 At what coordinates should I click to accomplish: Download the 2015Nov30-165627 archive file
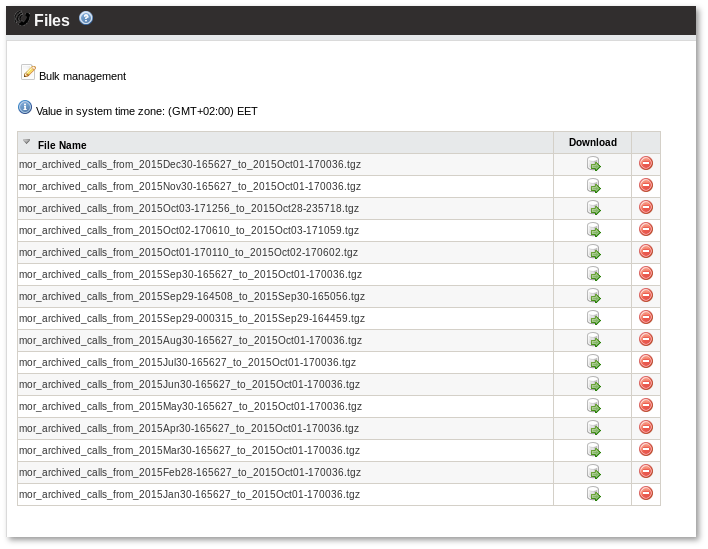(593, 186)
